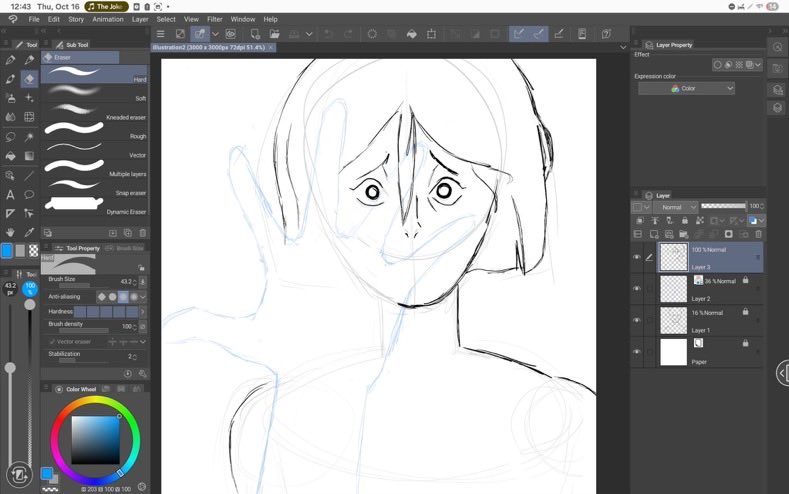Hide Layer 1 with its eye icon
Screen dimensions: 789x494
(x=637, y=320)
